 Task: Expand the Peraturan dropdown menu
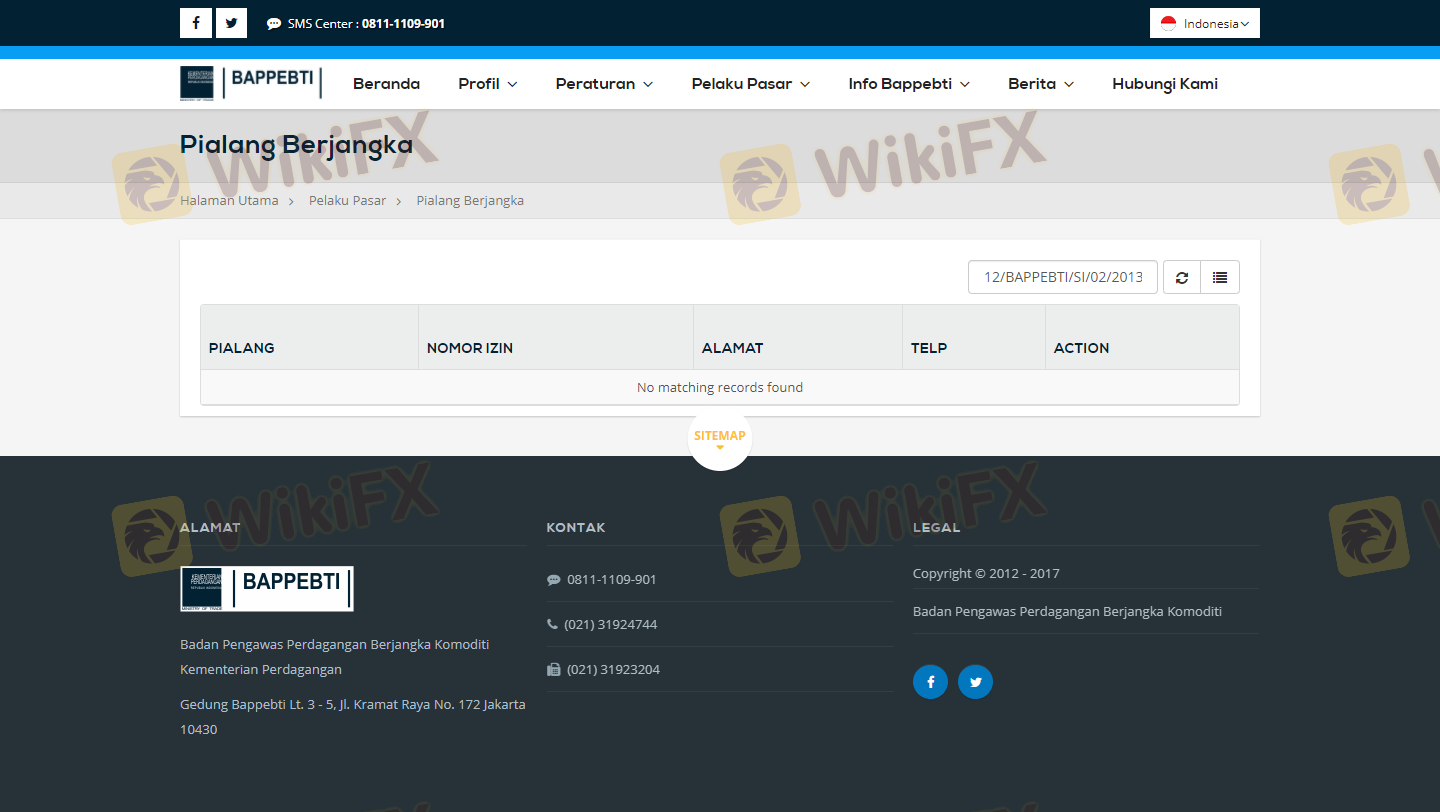tap(604, 84)
